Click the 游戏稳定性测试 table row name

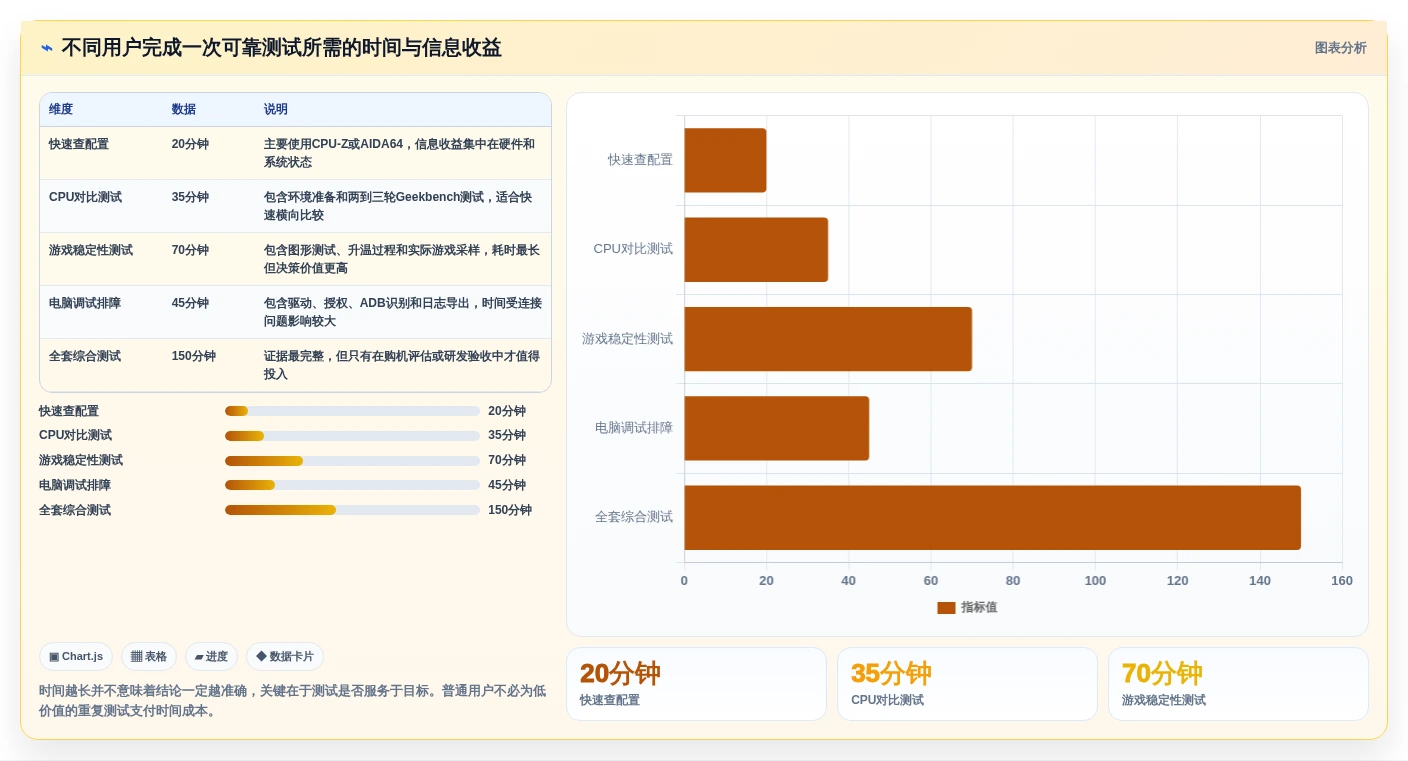tap(91, 250)
